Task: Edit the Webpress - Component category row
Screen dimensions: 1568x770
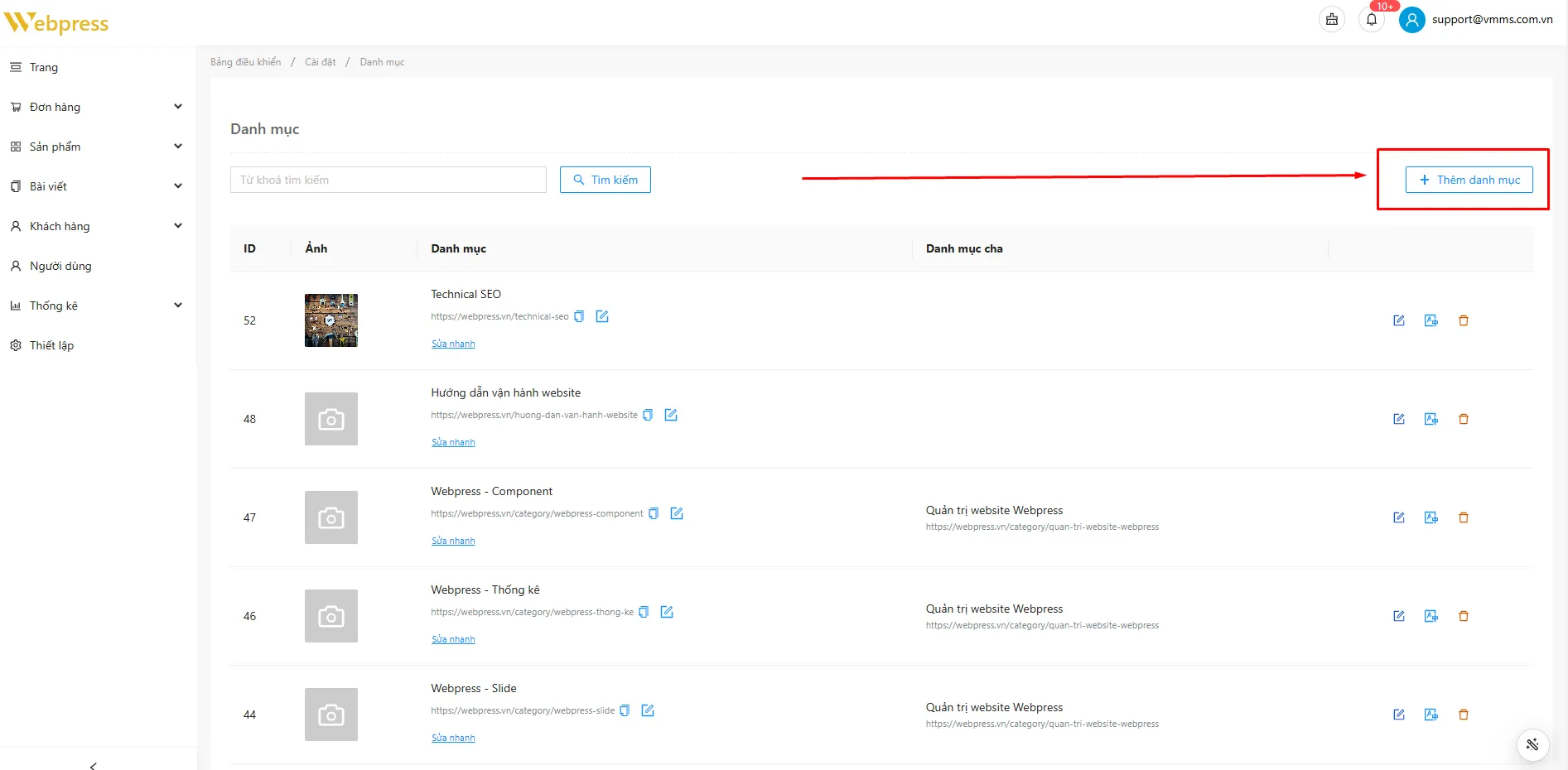Action: 1399,517
